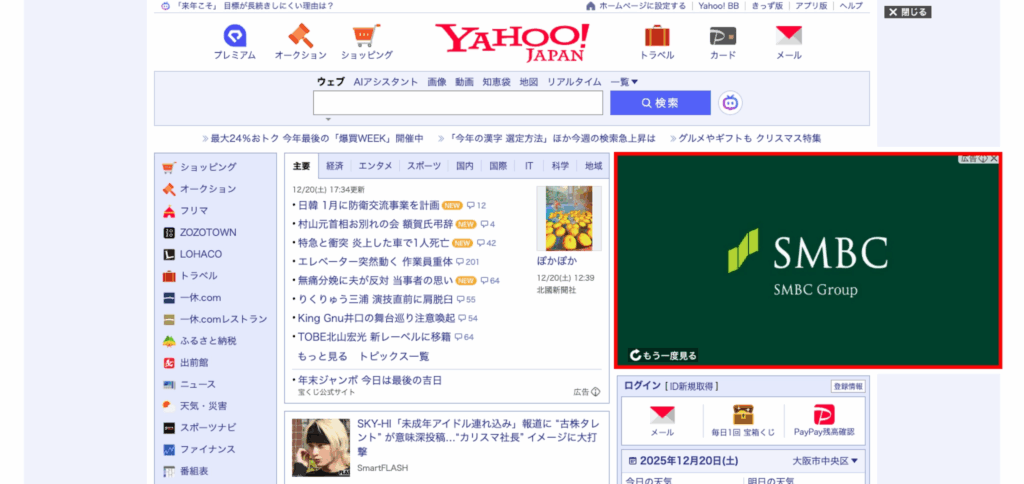1024x484 pixels.
Task: Select the スポーツ news tab
Action: tap(424, 166)
